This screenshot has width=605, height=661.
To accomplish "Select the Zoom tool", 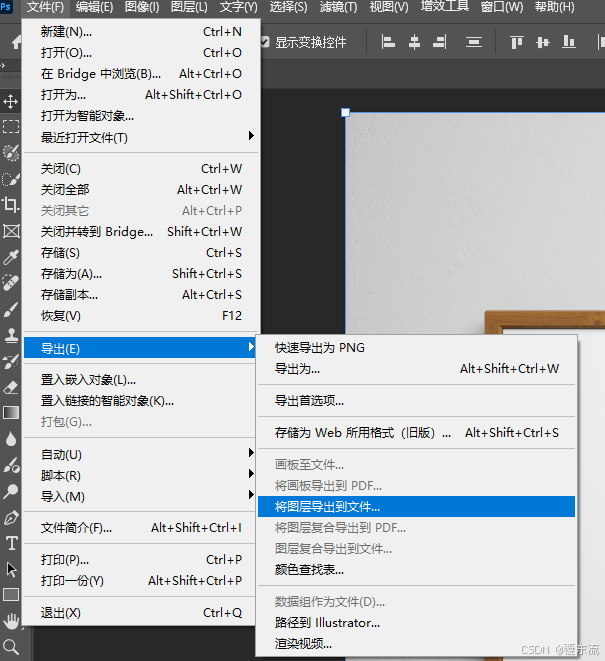I will tap(11, 647).
